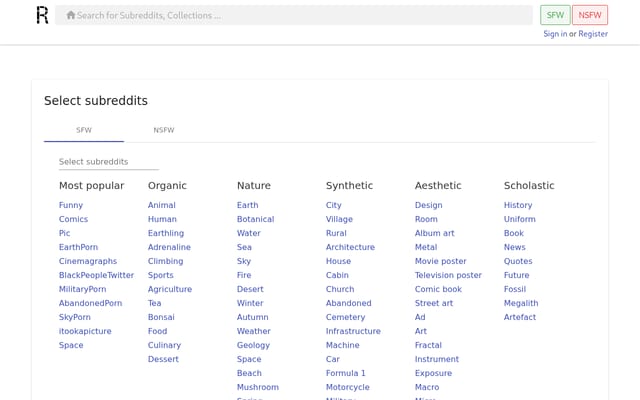640x400 pixels.
Task: Select Comic book category
Action: tap(438, 289)
